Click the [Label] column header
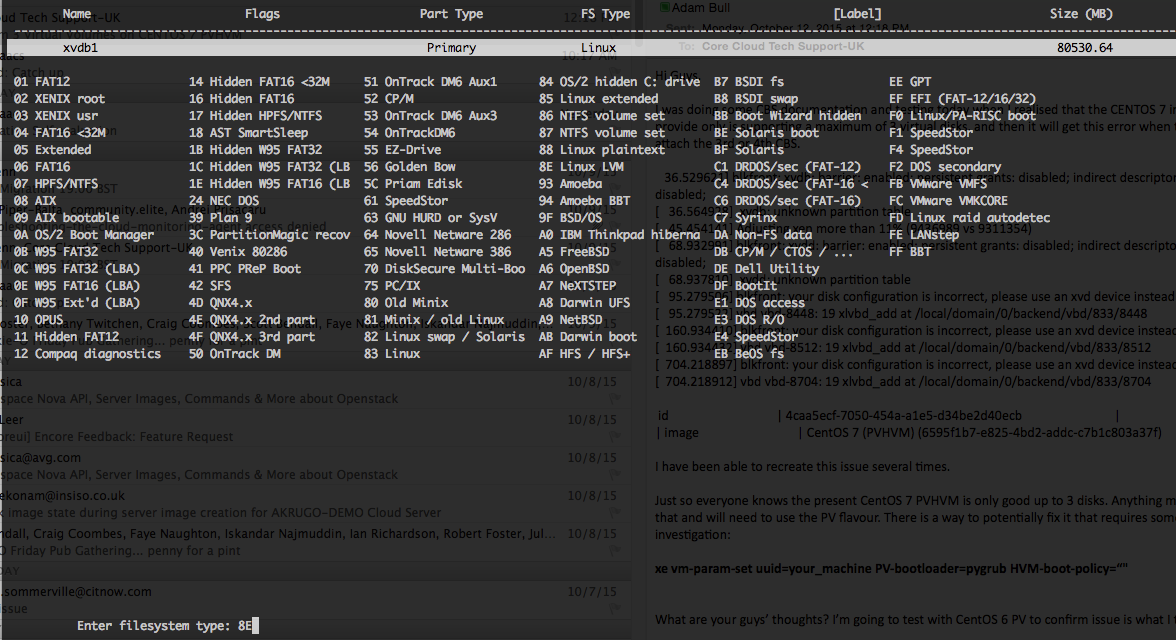 click(857, 14)
